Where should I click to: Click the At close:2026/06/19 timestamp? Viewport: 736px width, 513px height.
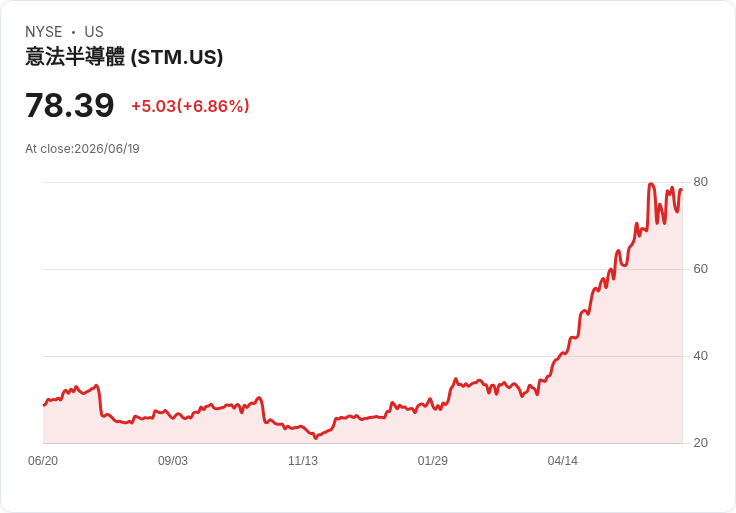82,149
